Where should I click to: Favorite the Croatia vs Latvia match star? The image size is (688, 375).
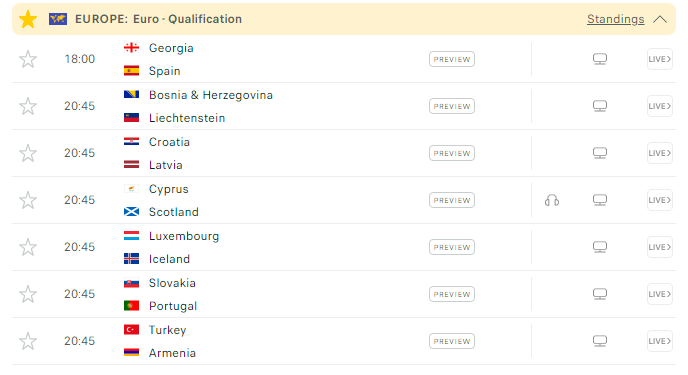[x=28, y=153]
